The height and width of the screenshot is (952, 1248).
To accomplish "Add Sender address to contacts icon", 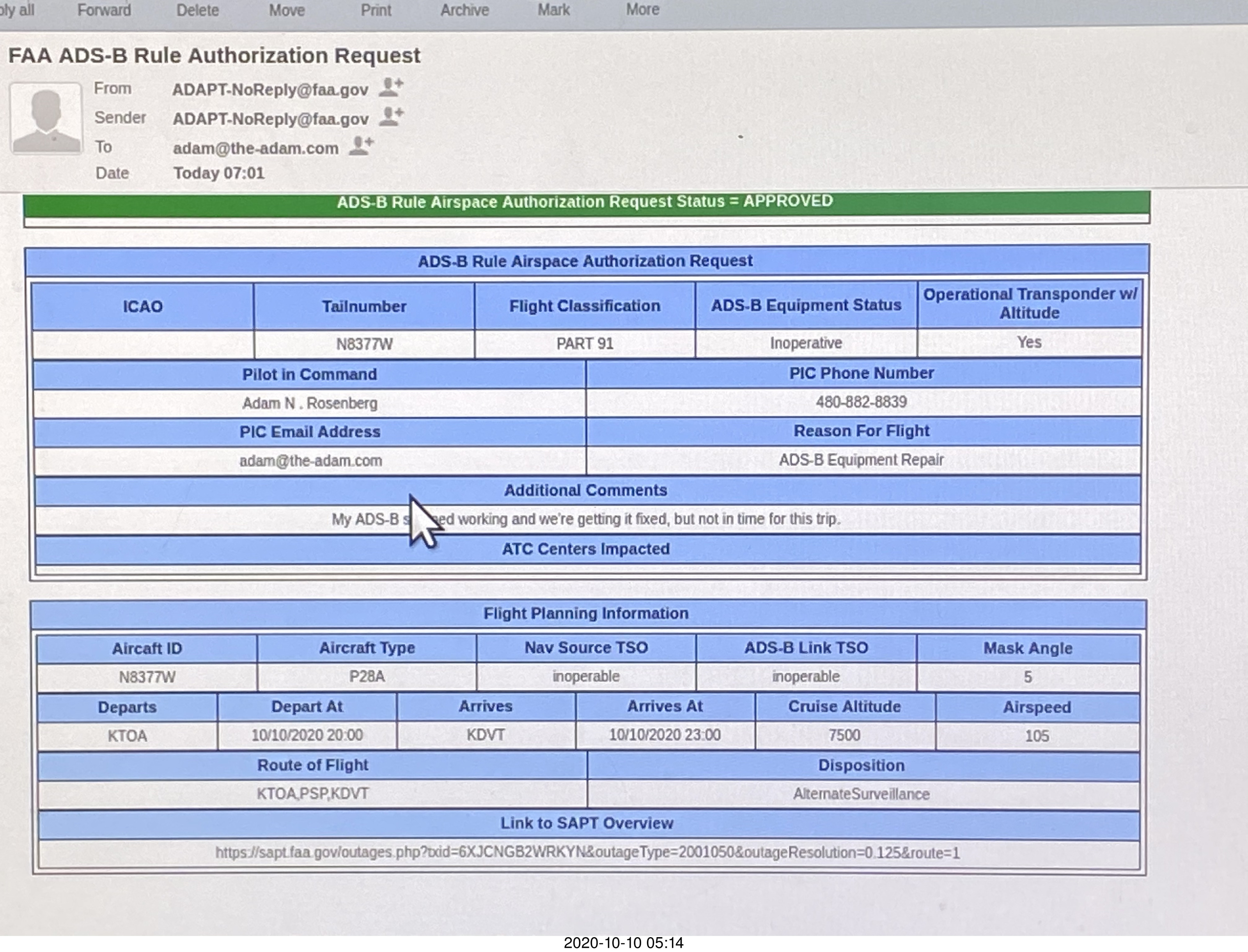I will click(391, 116).
